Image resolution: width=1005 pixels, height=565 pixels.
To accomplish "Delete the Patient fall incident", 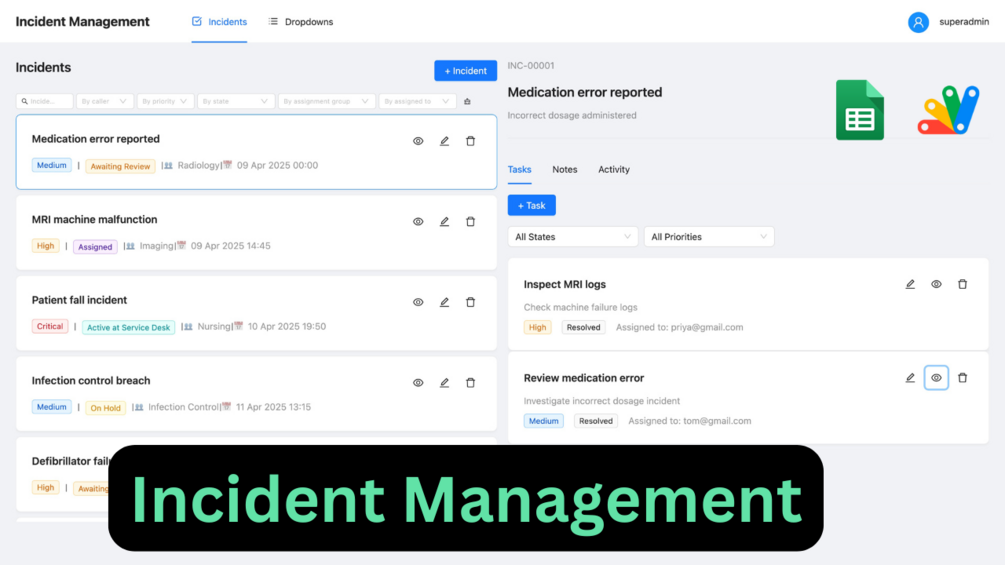I will pos(470,302).
